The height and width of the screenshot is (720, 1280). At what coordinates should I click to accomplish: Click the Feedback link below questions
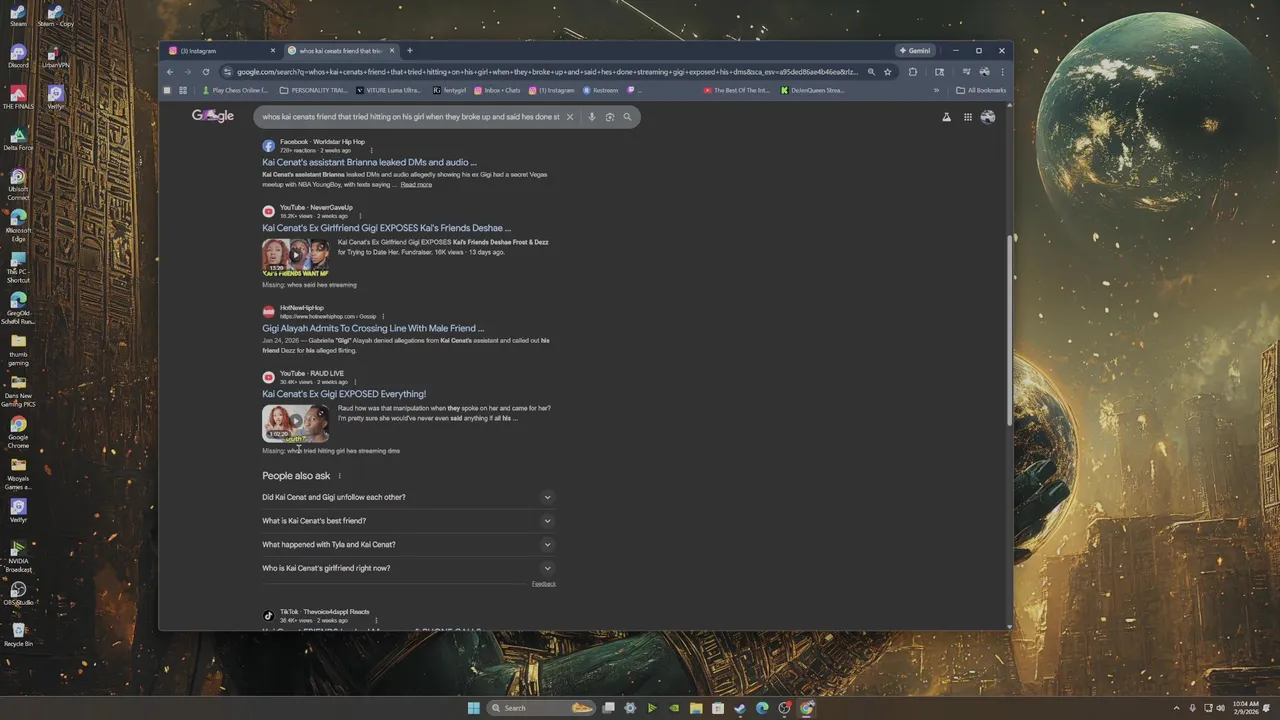(x=543, y=584)
